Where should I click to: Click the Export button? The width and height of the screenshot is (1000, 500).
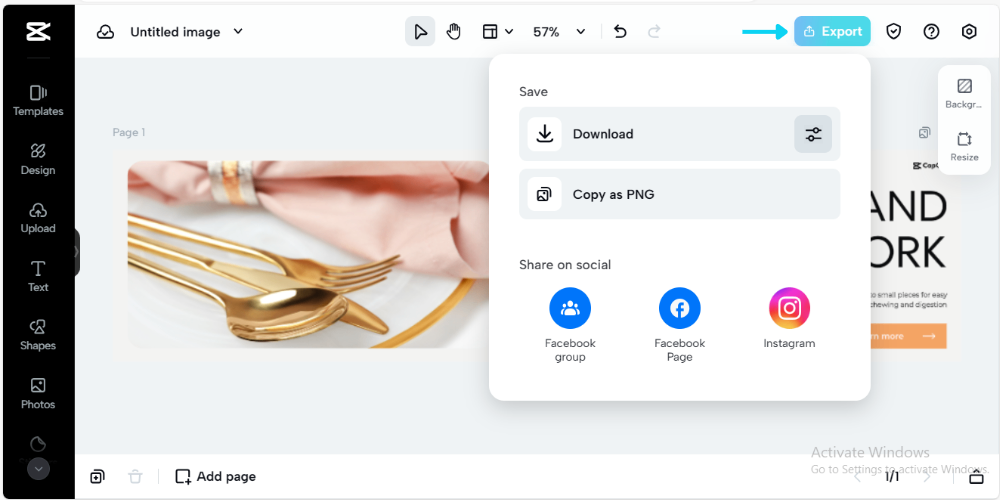coord(832,31)
